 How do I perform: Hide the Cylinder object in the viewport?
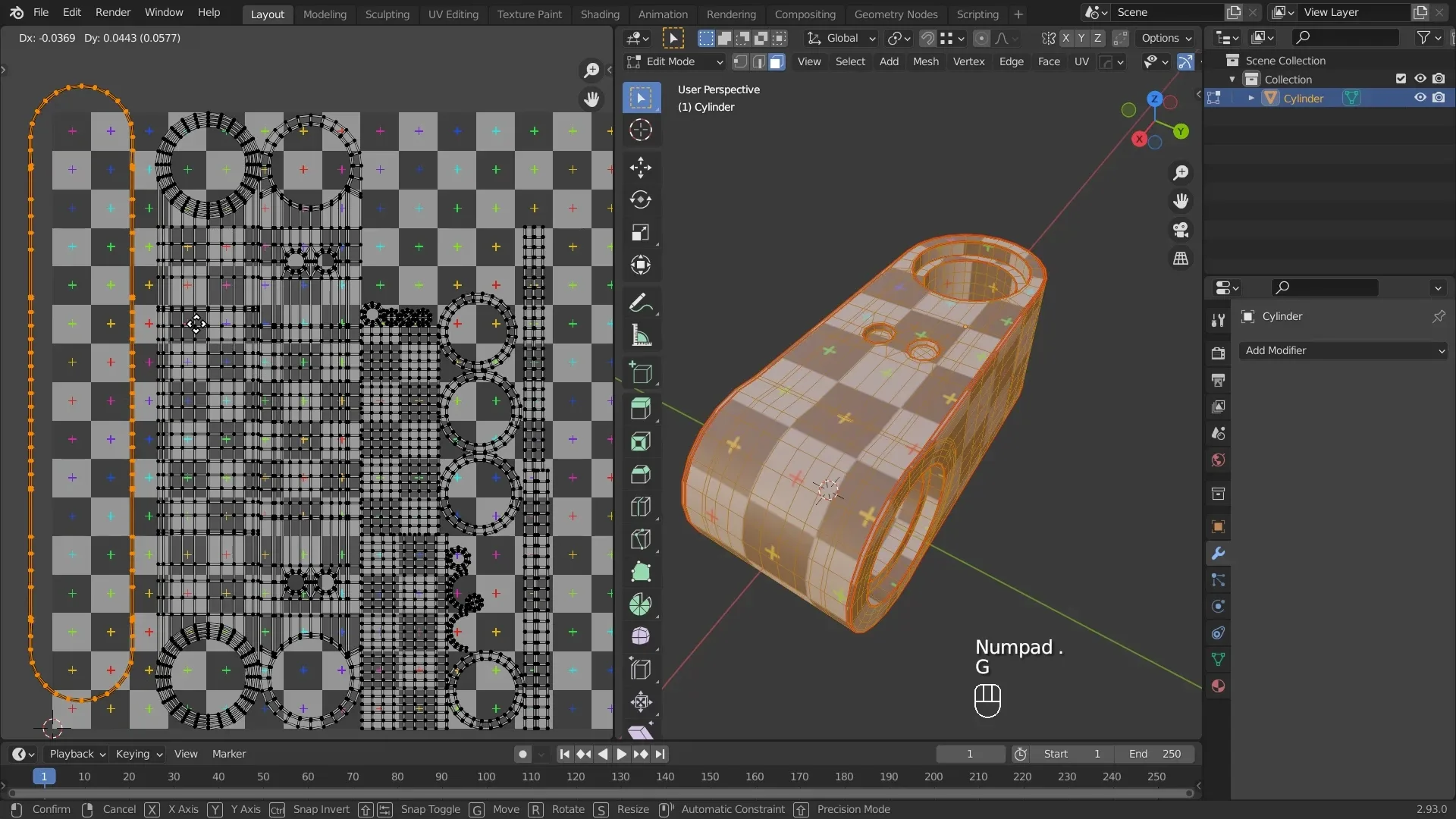1420,98
